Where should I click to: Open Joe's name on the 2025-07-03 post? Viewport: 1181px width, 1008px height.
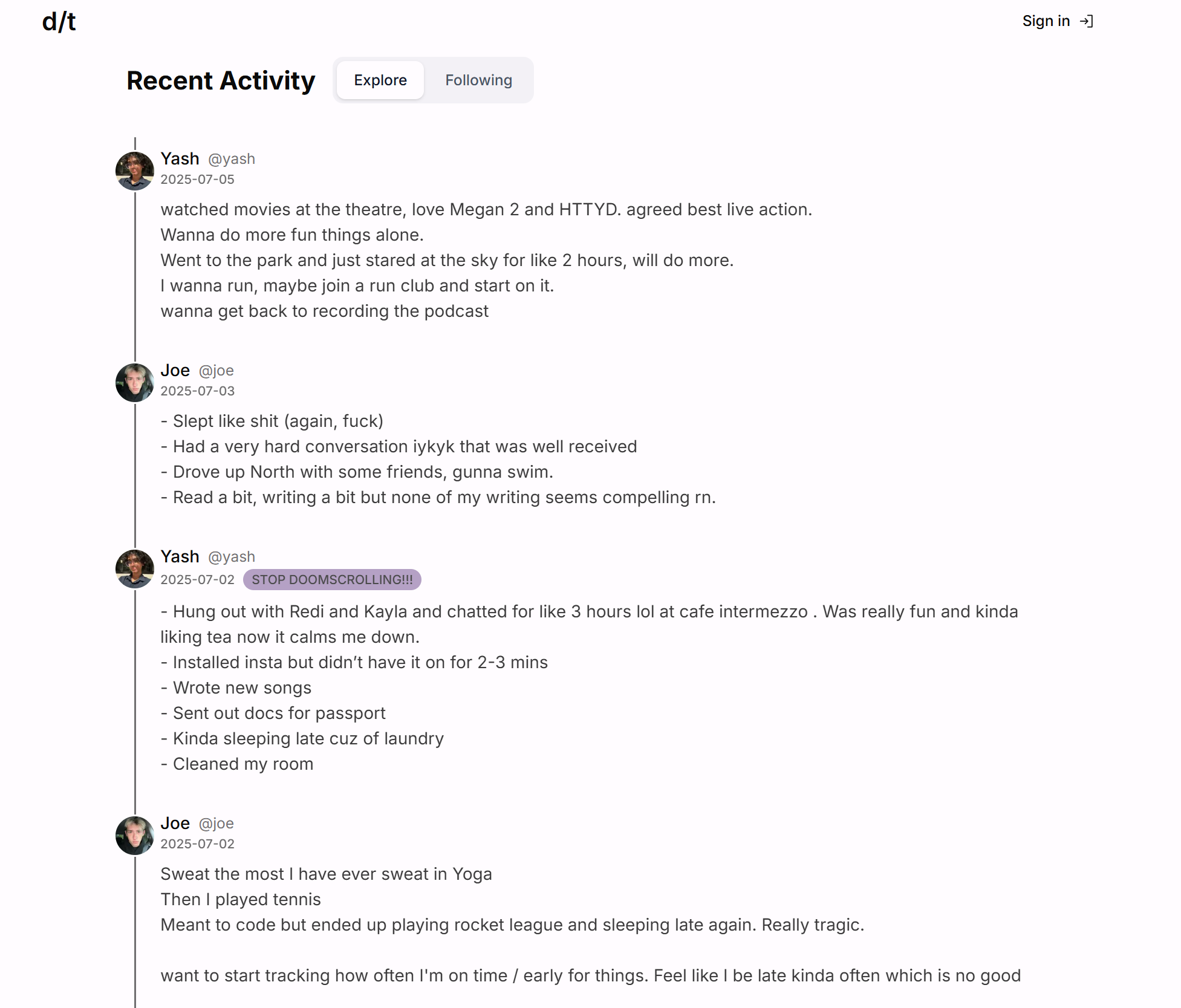[x=175, y=370]
